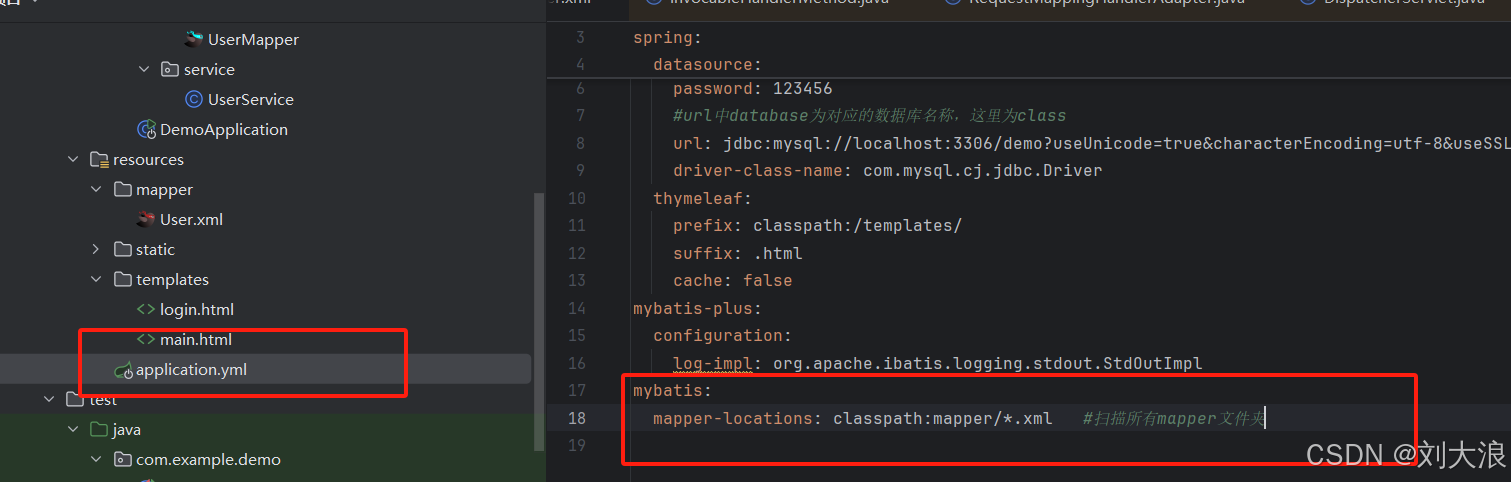This screenshot has width=1511, height=482.
Task: Expand the static folder node
Action: [x=96, y=249]
